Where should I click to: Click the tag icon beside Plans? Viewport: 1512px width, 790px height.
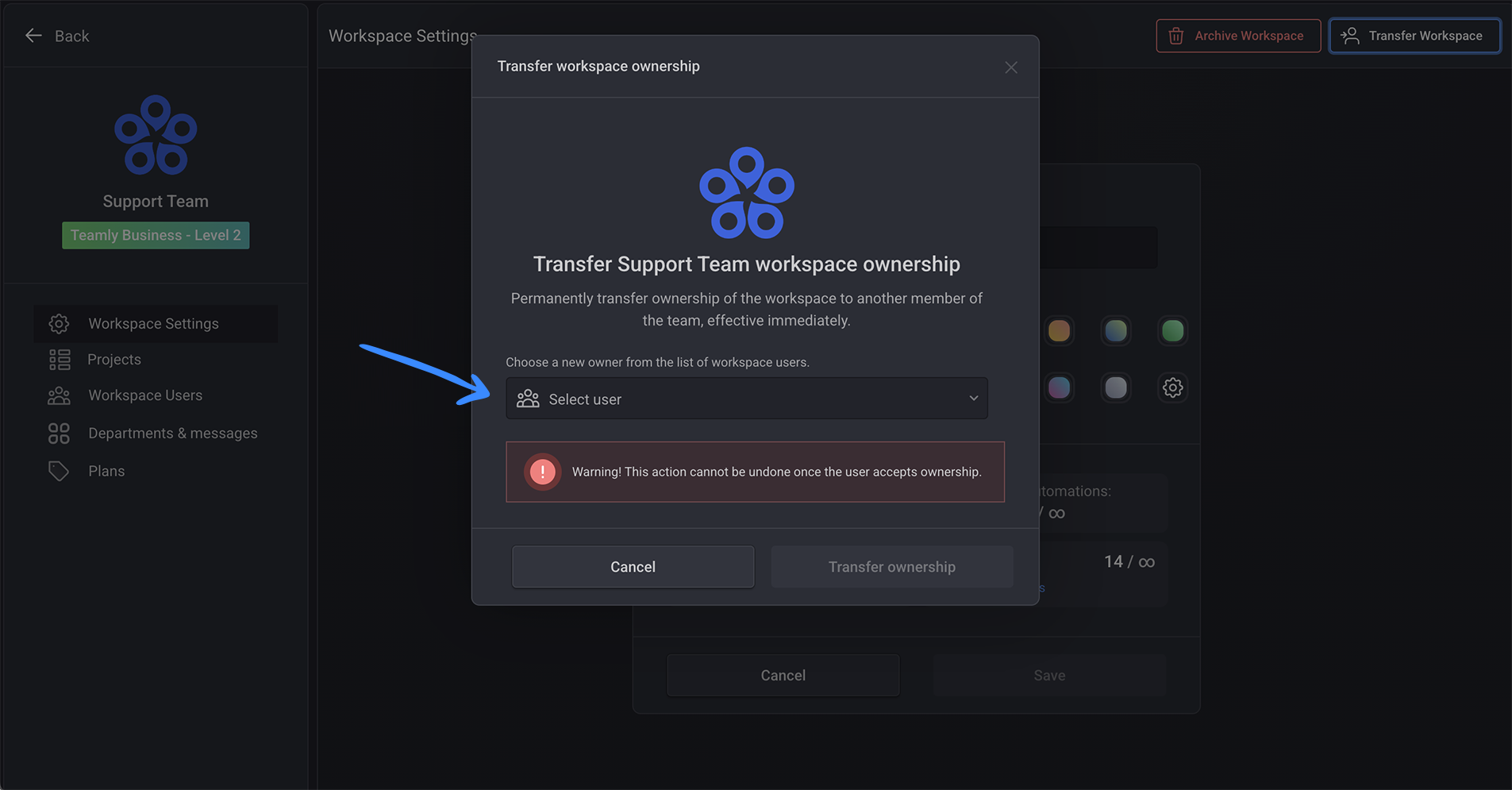click(59, 471)
